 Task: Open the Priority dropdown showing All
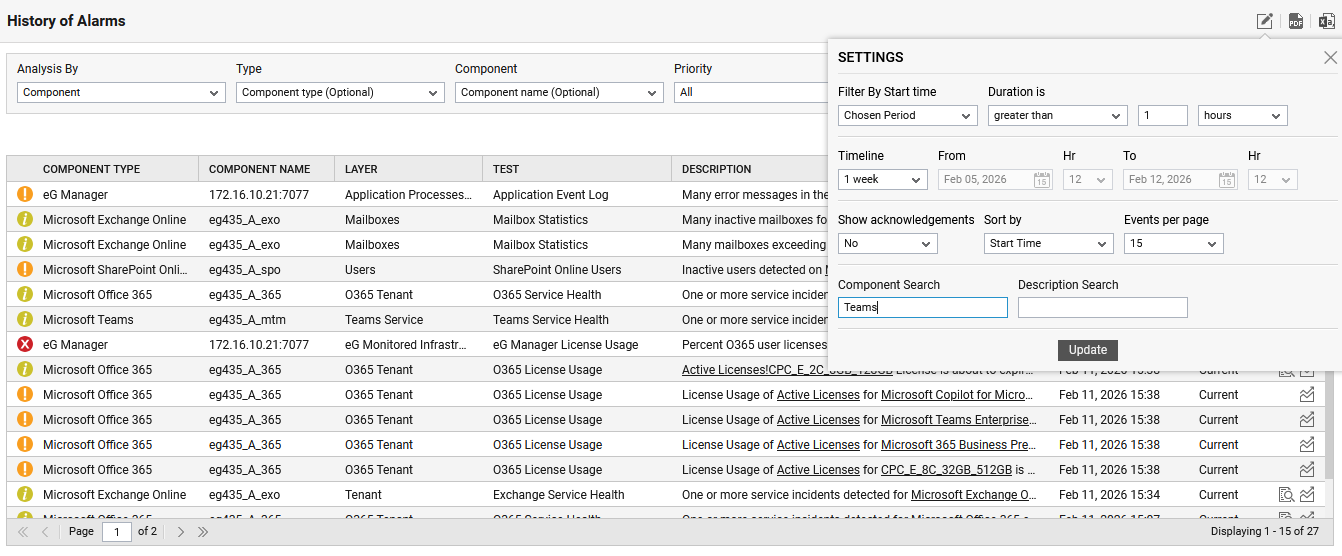751,92
